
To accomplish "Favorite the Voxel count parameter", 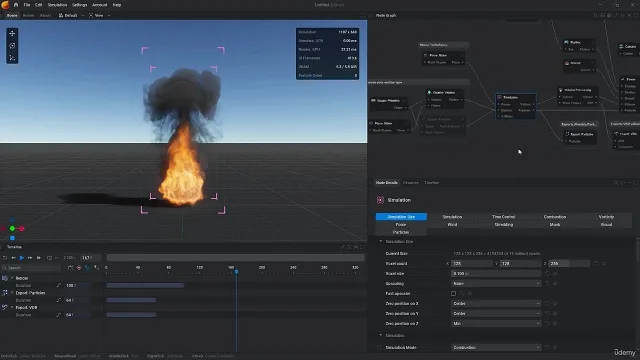I will click(604, 264).
